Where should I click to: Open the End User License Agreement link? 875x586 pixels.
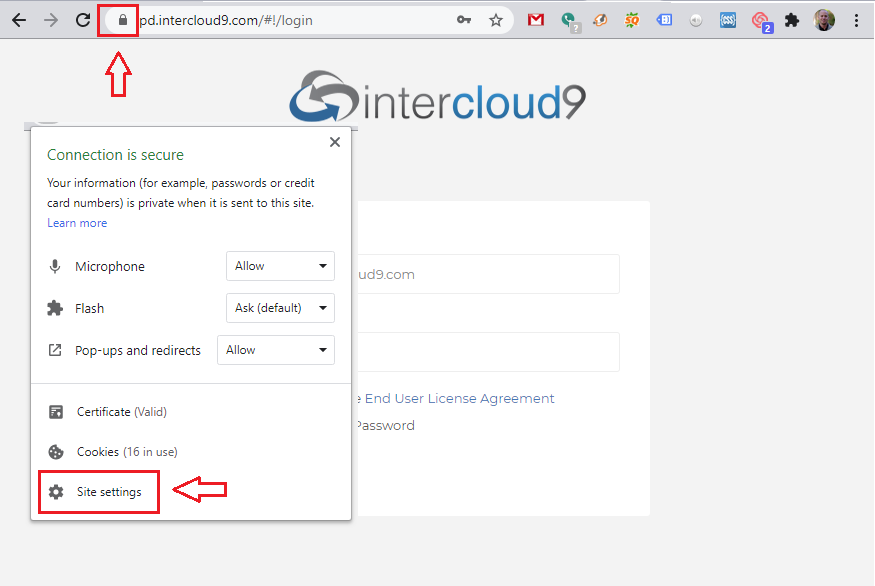tap(459, 398)
